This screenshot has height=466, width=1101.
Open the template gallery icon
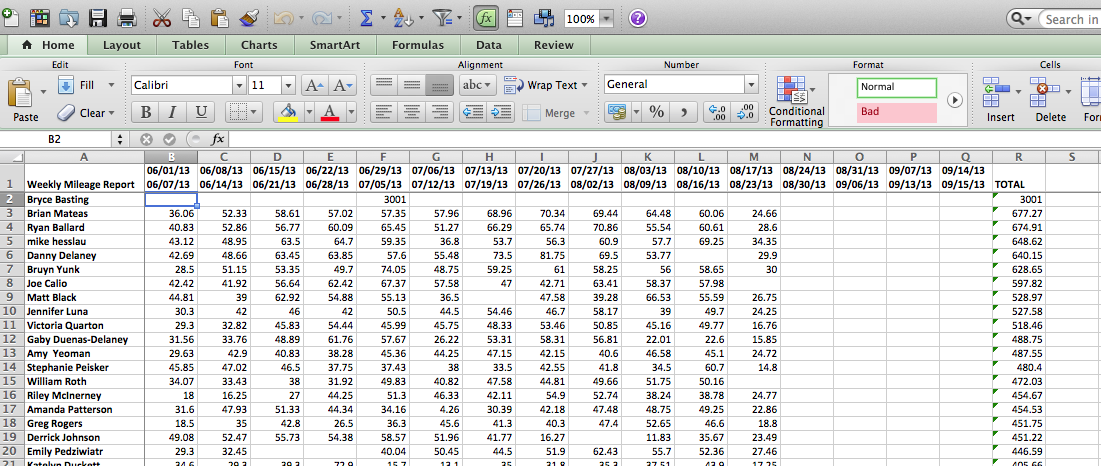coord(38,18)
